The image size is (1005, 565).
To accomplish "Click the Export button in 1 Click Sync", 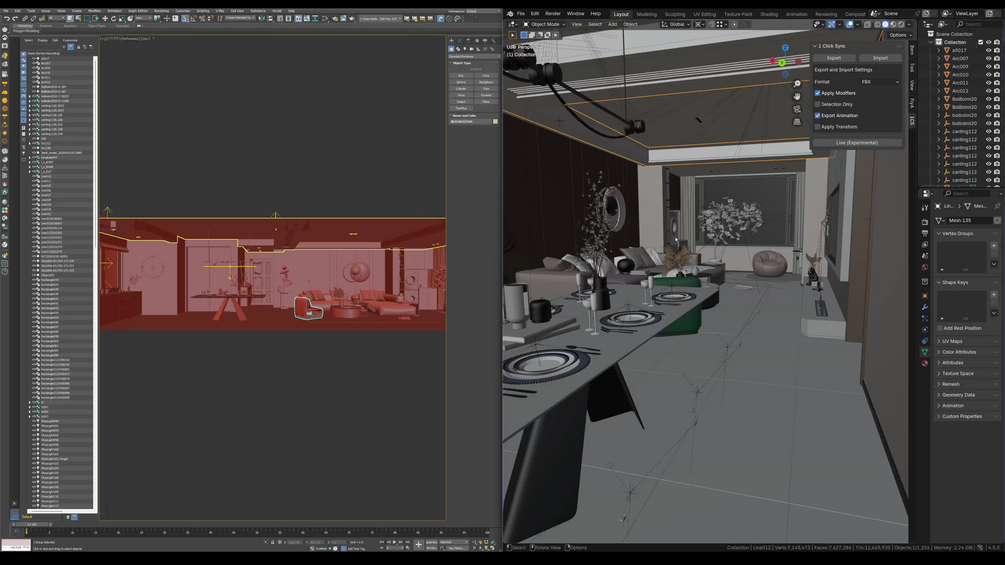I will tap(834, 58).
